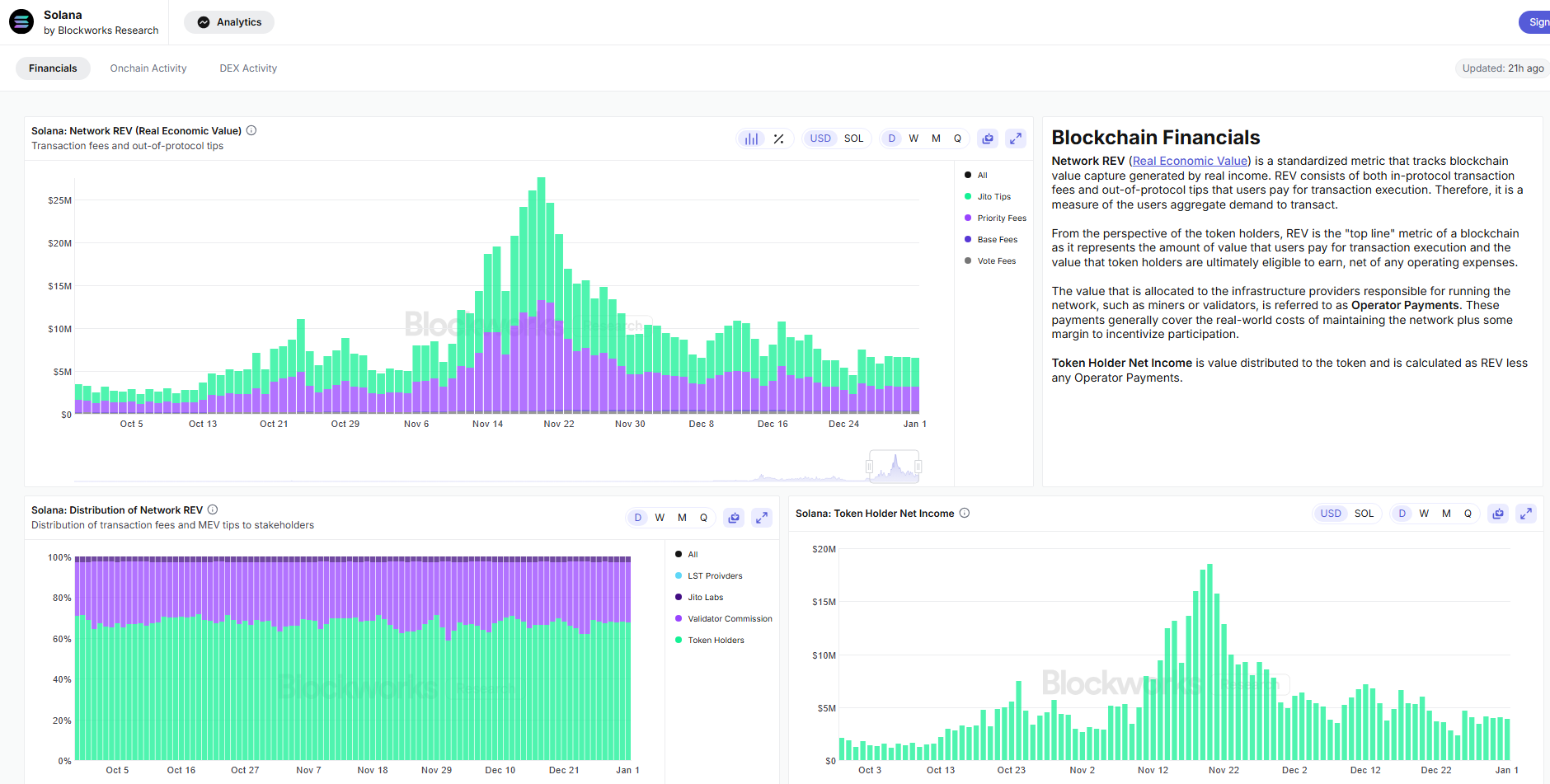Viewport: 1550px width, 784px height.
Task: Switch to the Onchain Activity tab
Action: pos(148,68)
